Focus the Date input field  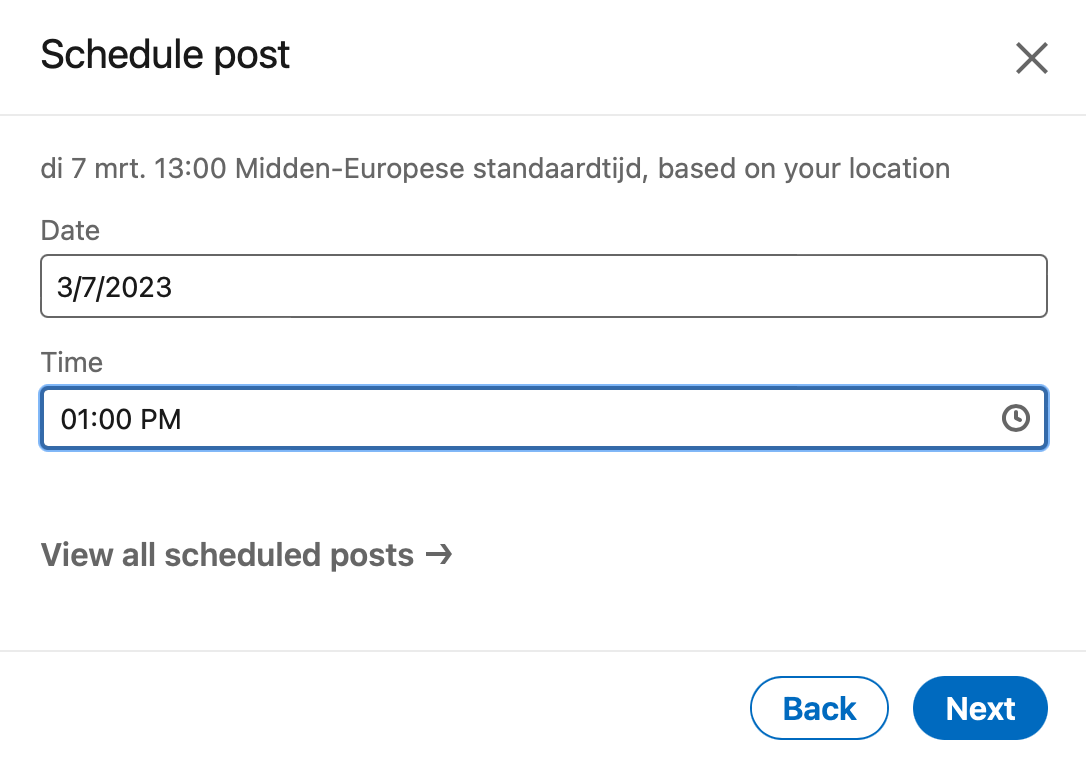pyautogui.click(x=544, y=286)
